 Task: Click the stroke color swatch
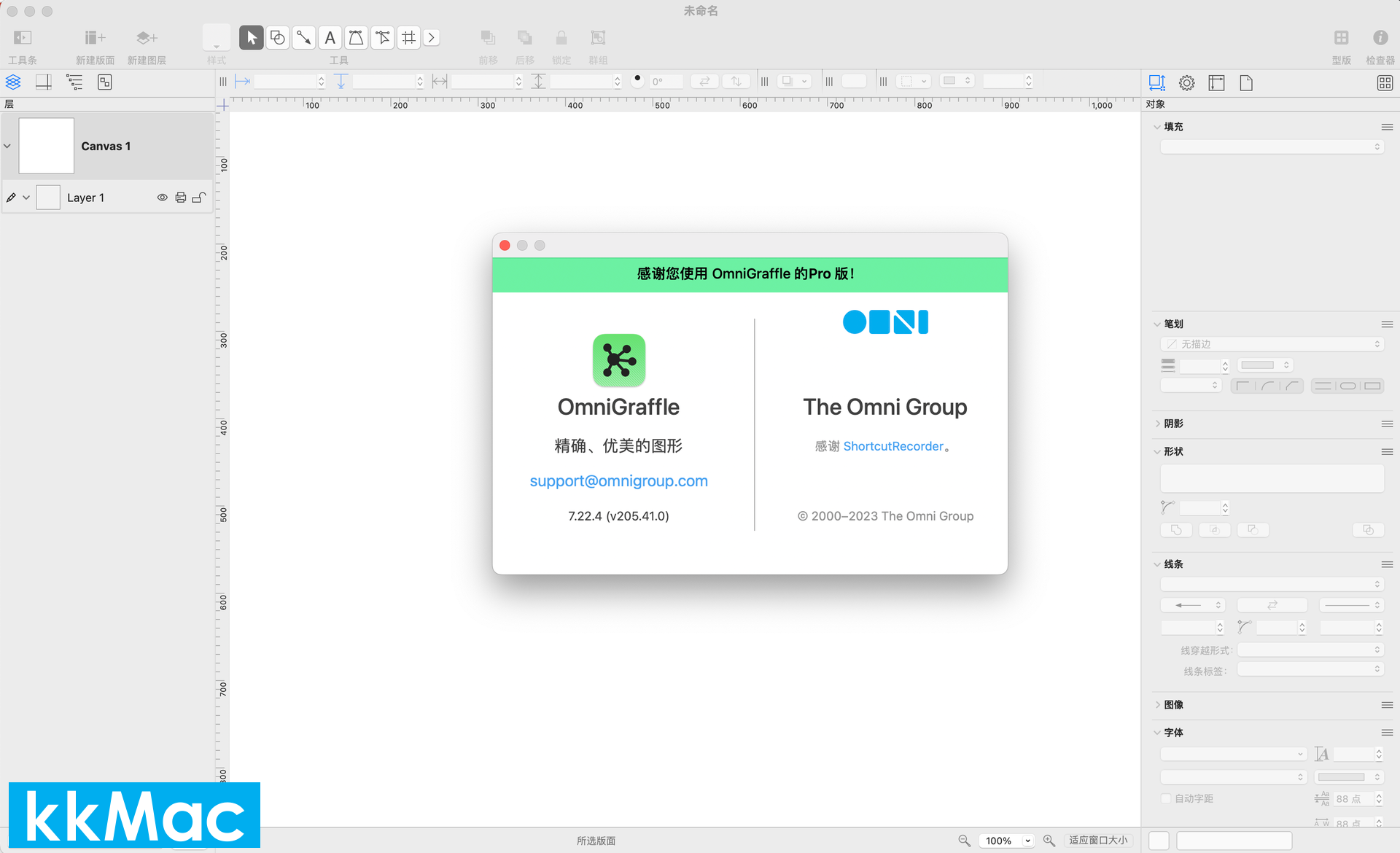[1264, 365]
